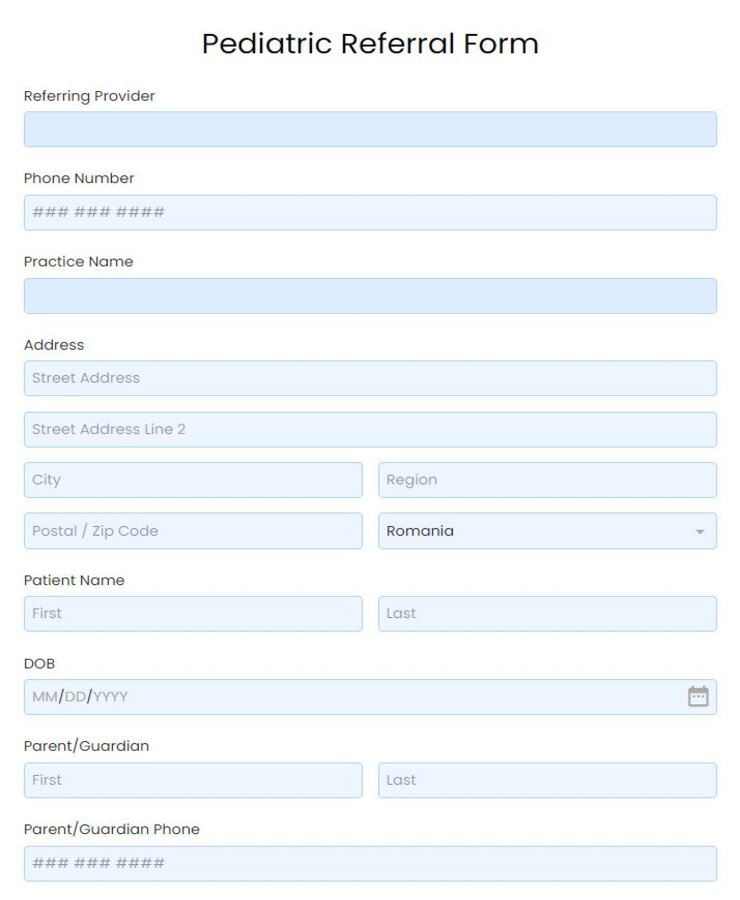Open the DOB calendar date picker
Image resolution: width=740 pixels, height=900 pixels.
click(x=701, y=696)
